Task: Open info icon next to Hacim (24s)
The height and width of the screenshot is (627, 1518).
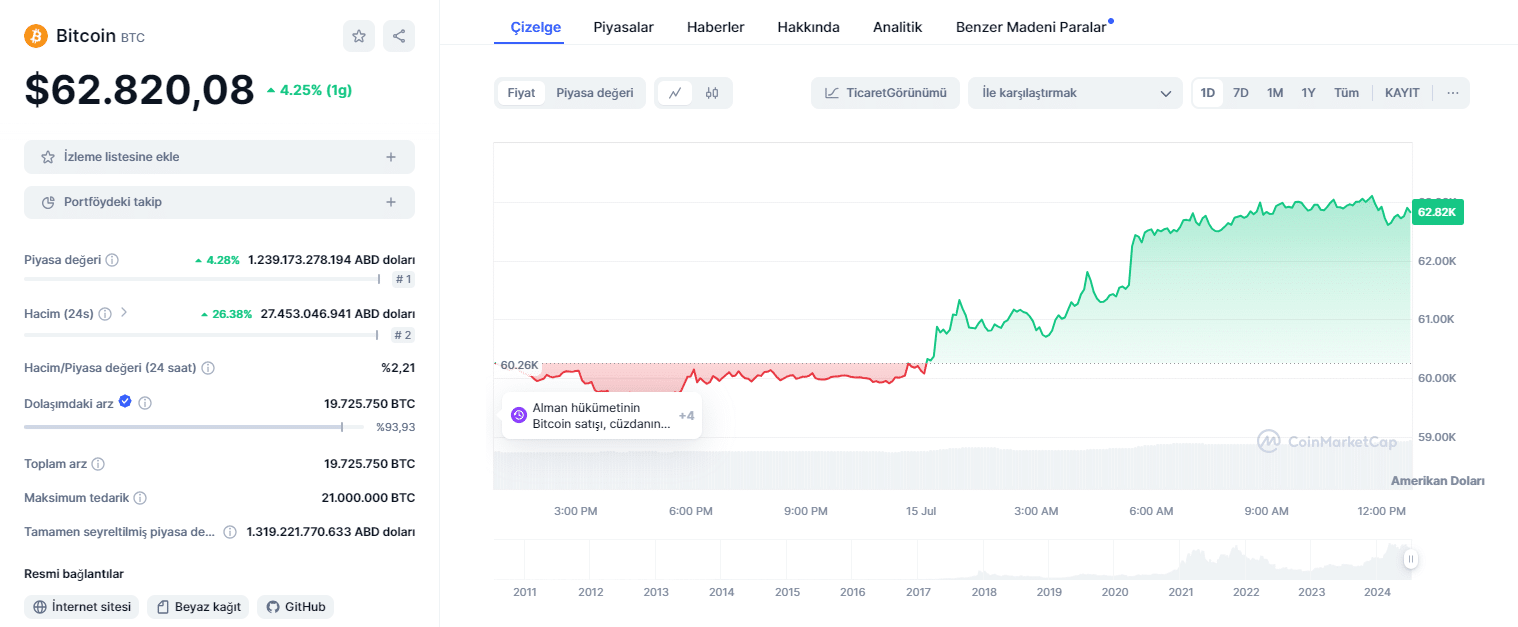Action: tap(105, 314)
